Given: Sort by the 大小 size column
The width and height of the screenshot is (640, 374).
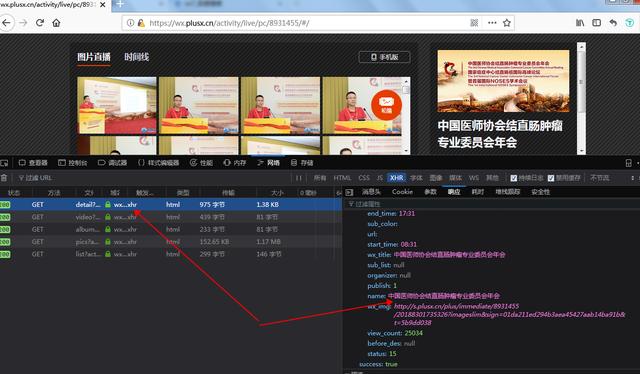Looking at the screenshot, I should [277, 192].
